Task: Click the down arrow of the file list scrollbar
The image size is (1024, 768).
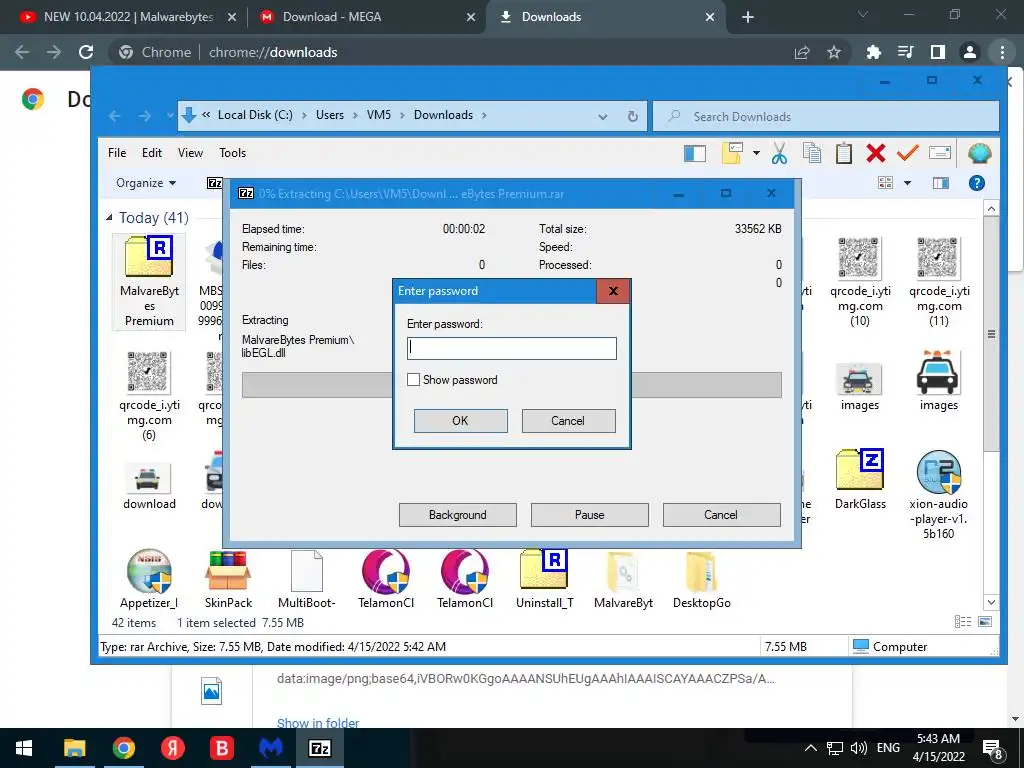Action: [x=991, y=602]
